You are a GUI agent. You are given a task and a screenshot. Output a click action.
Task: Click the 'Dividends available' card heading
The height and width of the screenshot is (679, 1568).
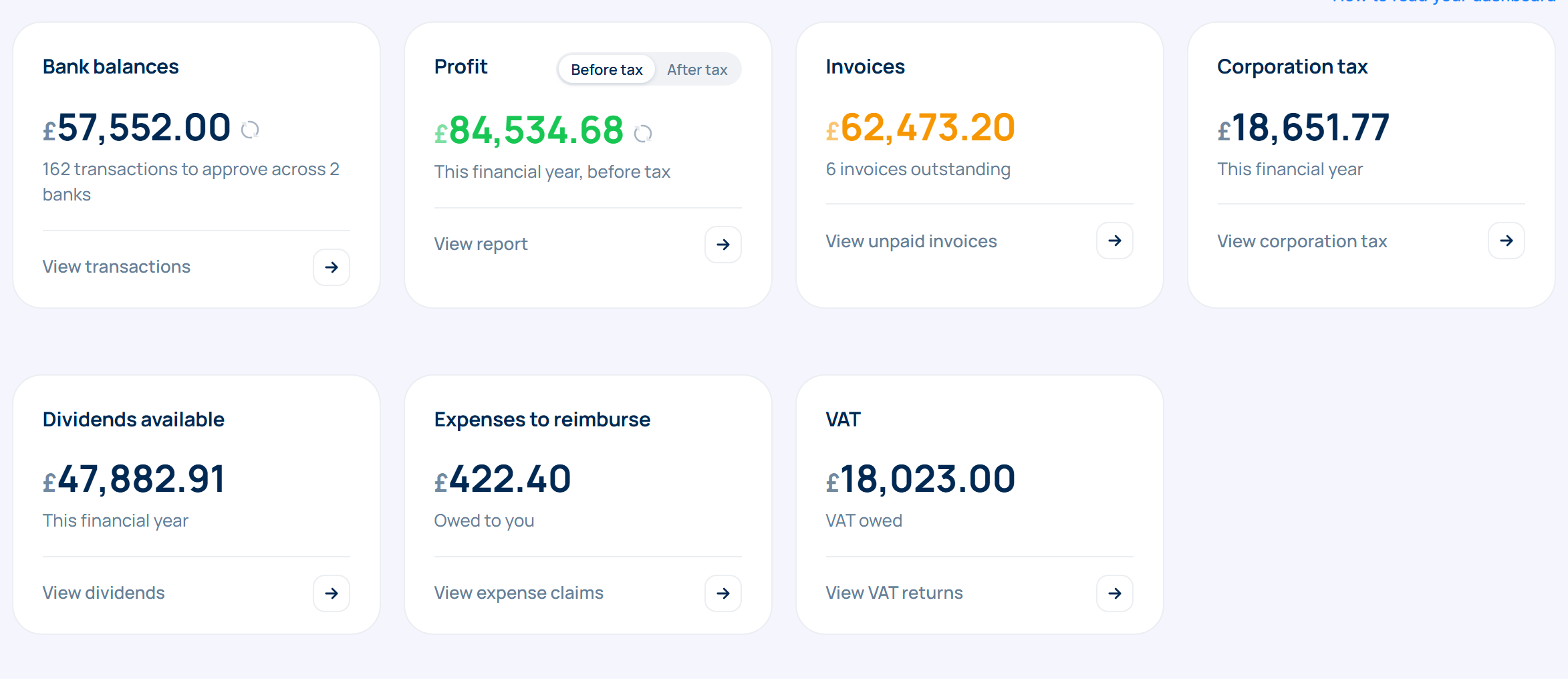click(x=134, y=420)
